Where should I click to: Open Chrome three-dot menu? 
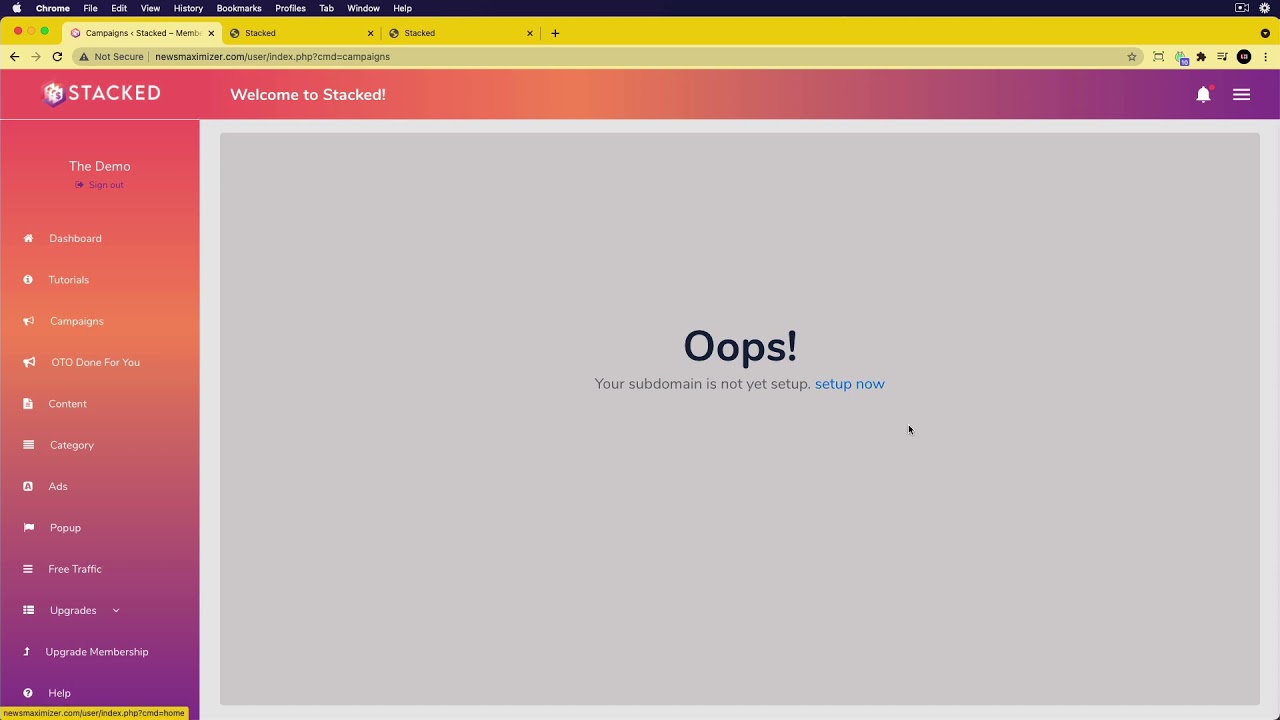coord(1265,57)
